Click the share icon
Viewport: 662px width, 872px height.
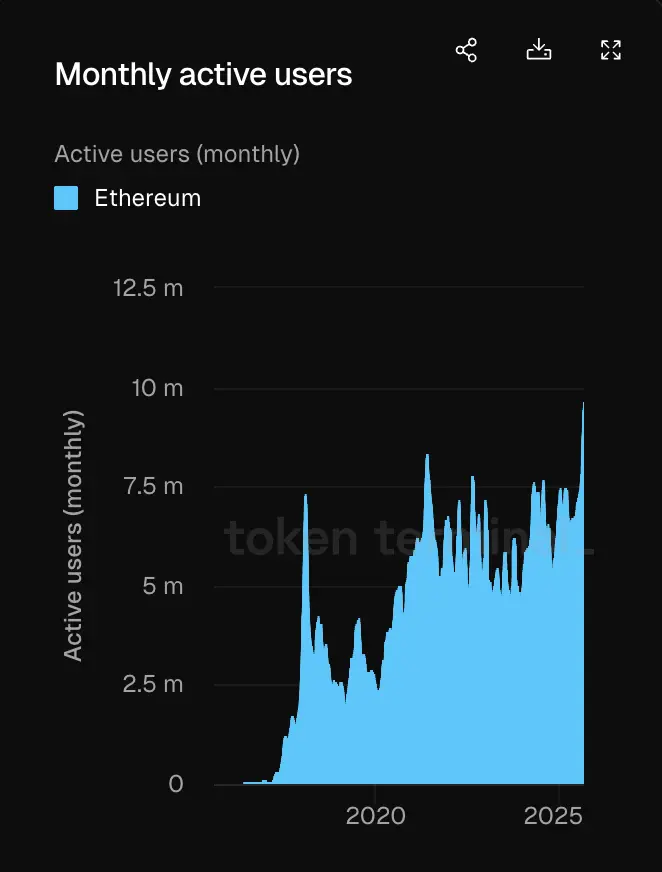click(466, 50)
